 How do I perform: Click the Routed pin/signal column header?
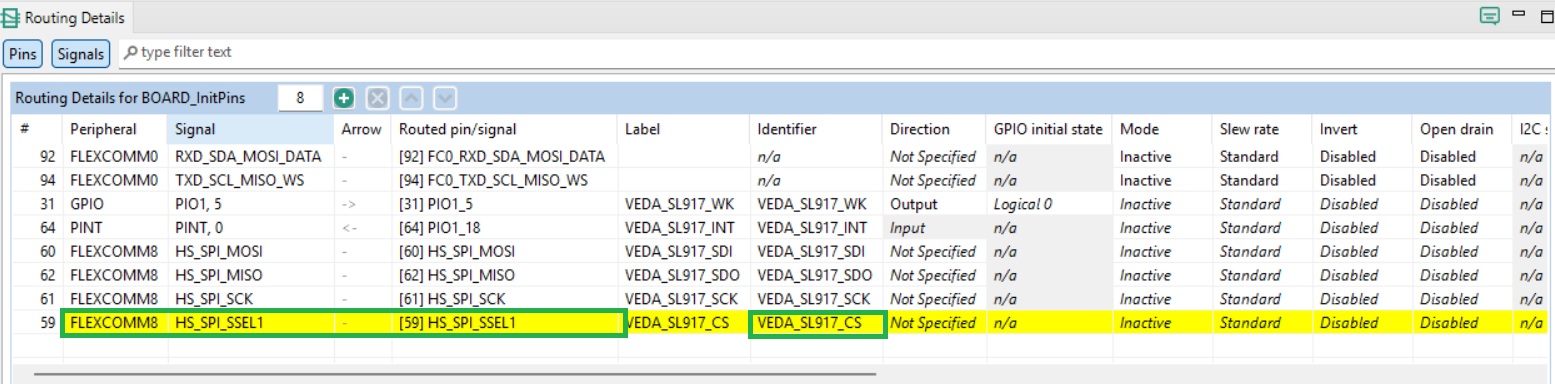point(504,129)
